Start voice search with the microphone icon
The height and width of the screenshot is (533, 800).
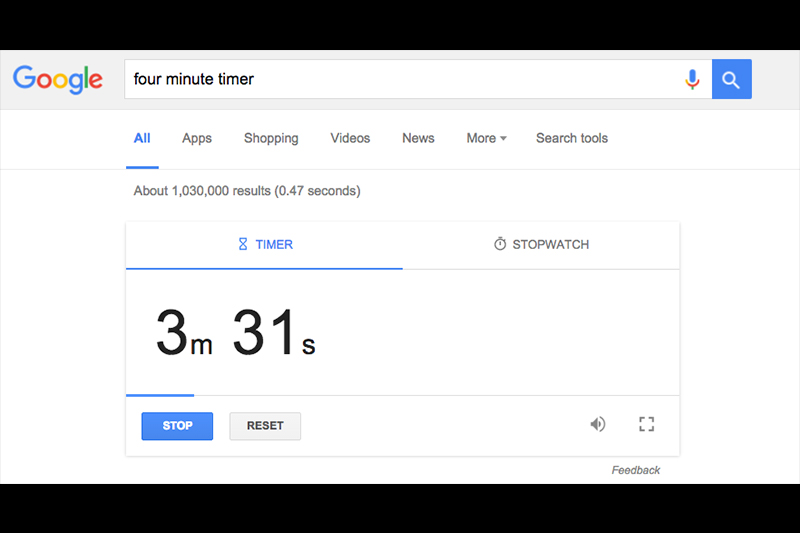click(692, 80)
